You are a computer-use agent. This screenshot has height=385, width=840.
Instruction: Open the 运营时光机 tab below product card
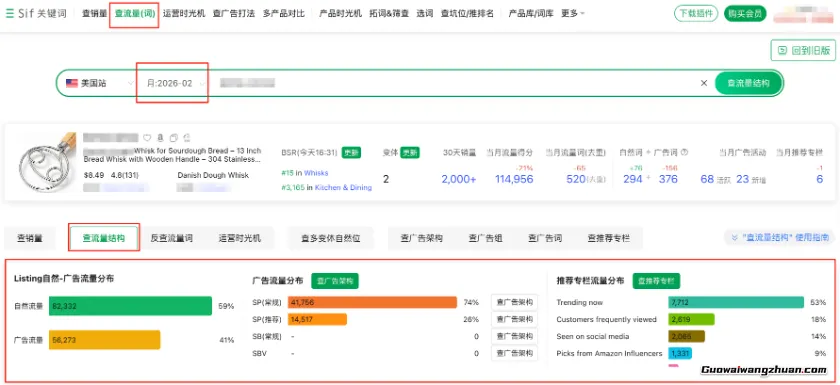(x=239, y=238)
